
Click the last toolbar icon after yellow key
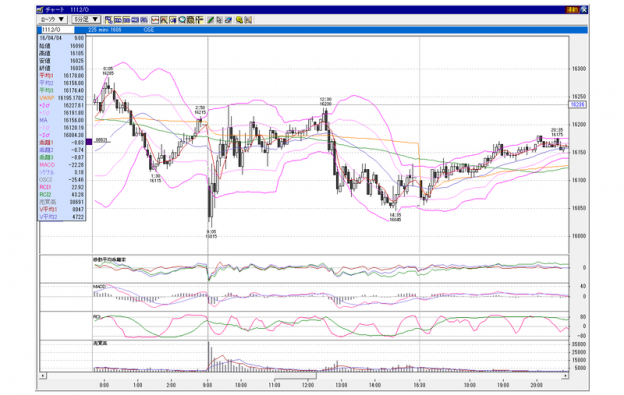coord(248,19)
